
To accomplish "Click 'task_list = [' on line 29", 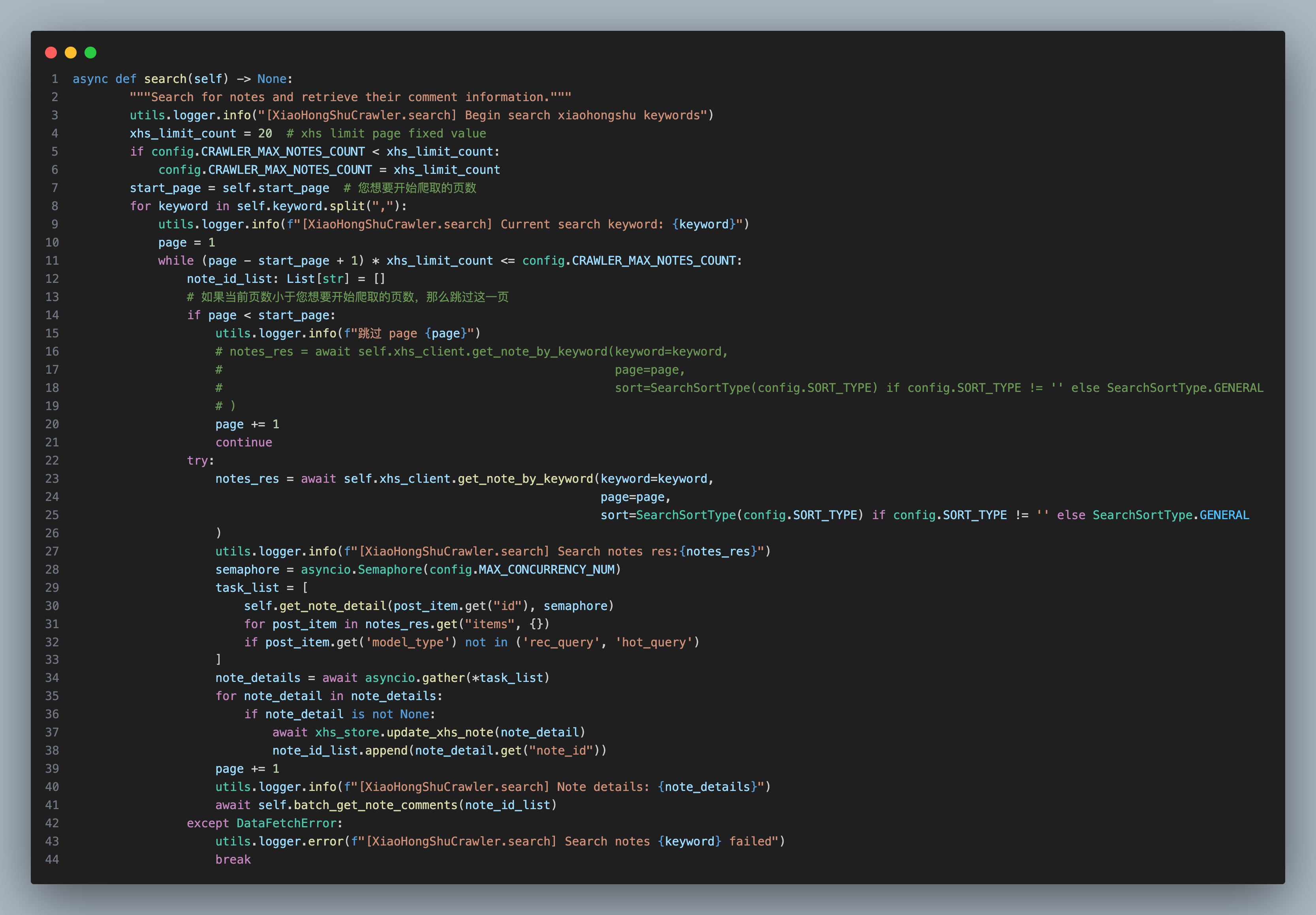I will point(261,588).
